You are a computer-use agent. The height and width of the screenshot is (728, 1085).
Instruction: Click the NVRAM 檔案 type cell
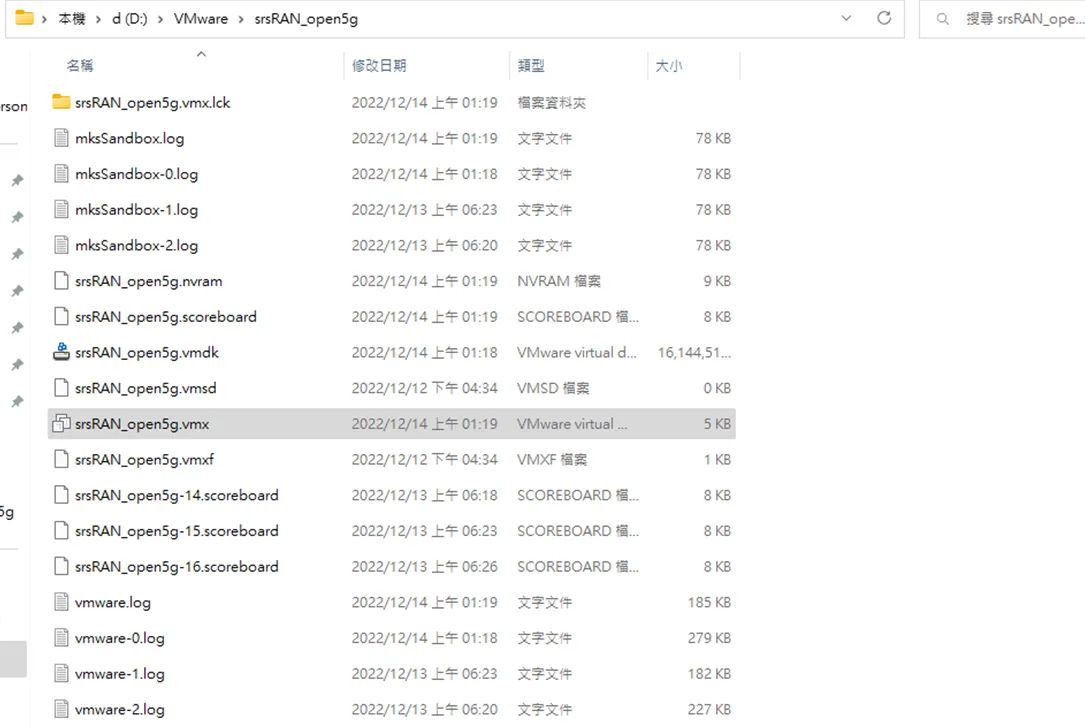[559, 281]
